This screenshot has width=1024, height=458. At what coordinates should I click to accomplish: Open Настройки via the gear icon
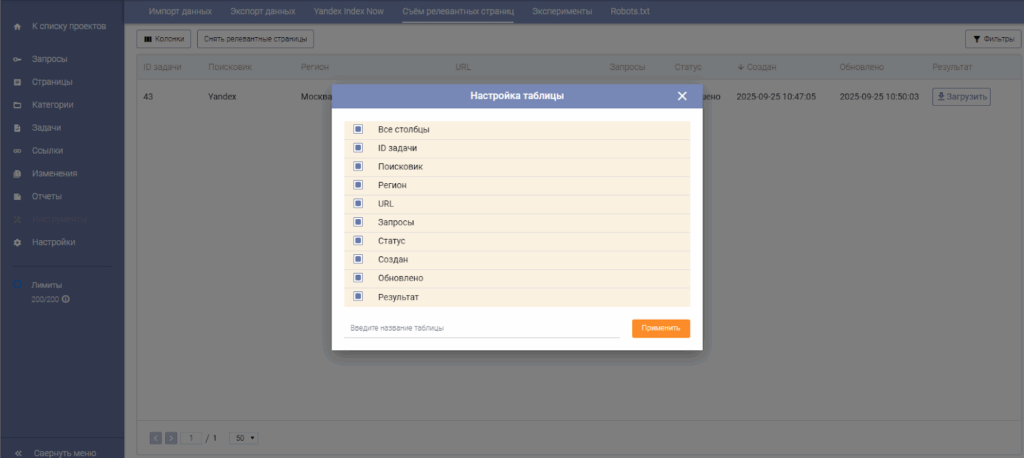point(17,242)
